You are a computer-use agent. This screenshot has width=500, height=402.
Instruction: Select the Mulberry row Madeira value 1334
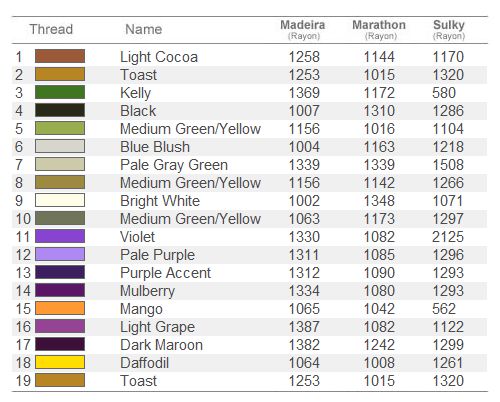click(304, 291)
